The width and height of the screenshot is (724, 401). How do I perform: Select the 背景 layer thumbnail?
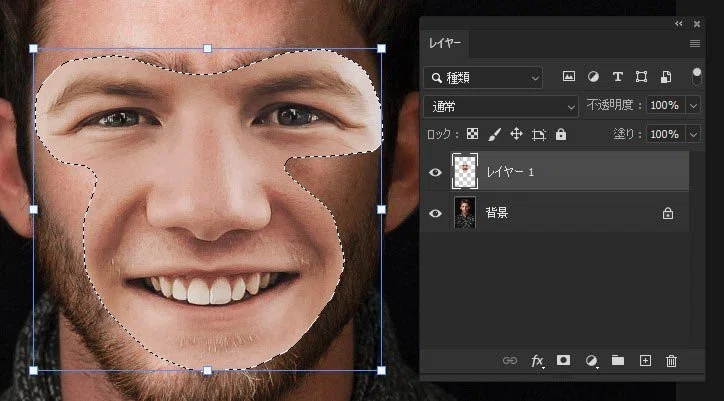[x=465, y=213]
